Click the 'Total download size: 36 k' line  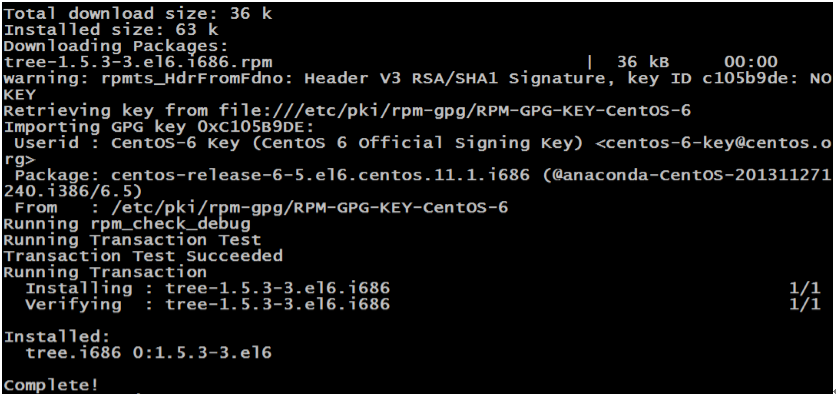coord(138,14)
